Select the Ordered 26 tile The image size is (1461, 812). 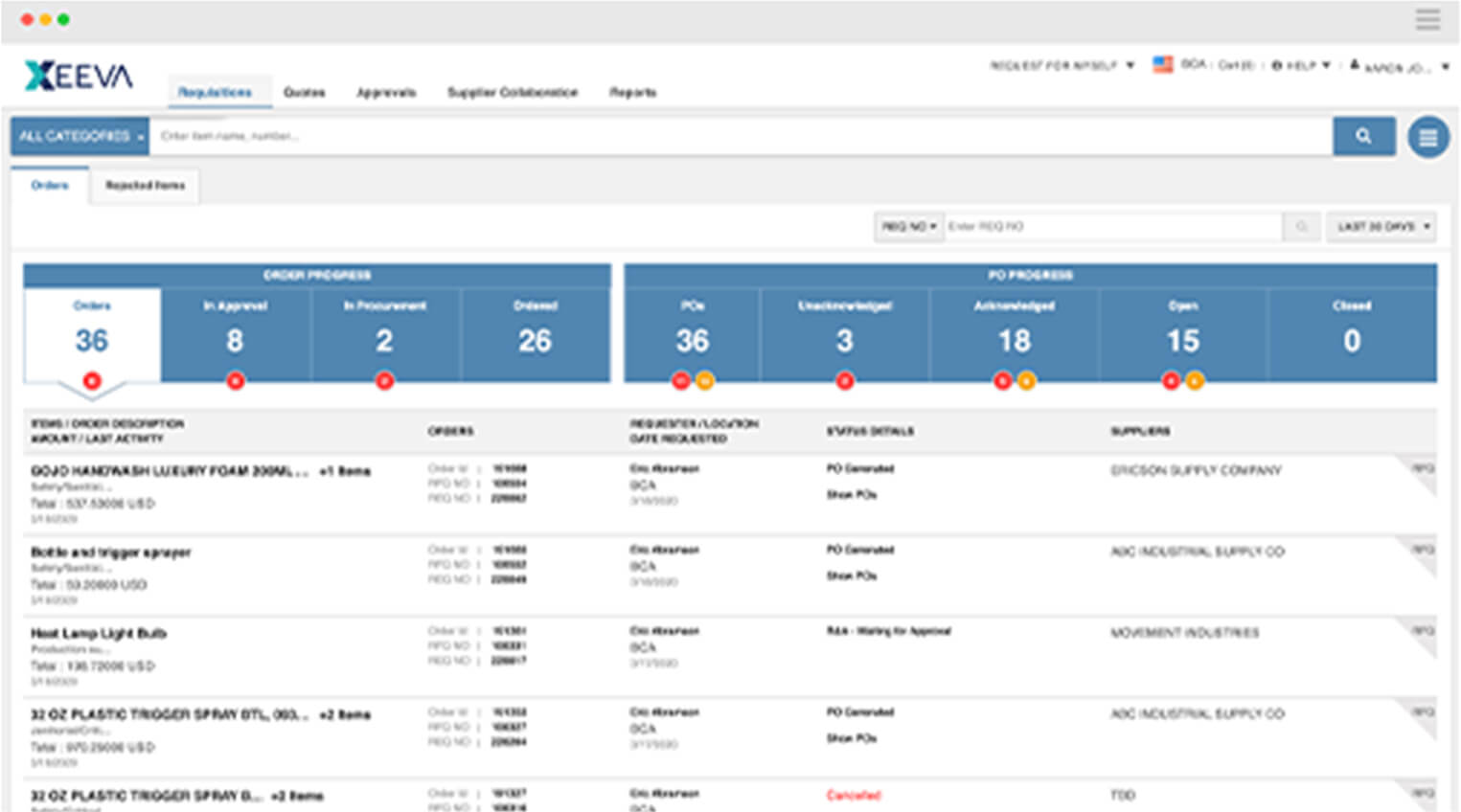coord(535,334)
